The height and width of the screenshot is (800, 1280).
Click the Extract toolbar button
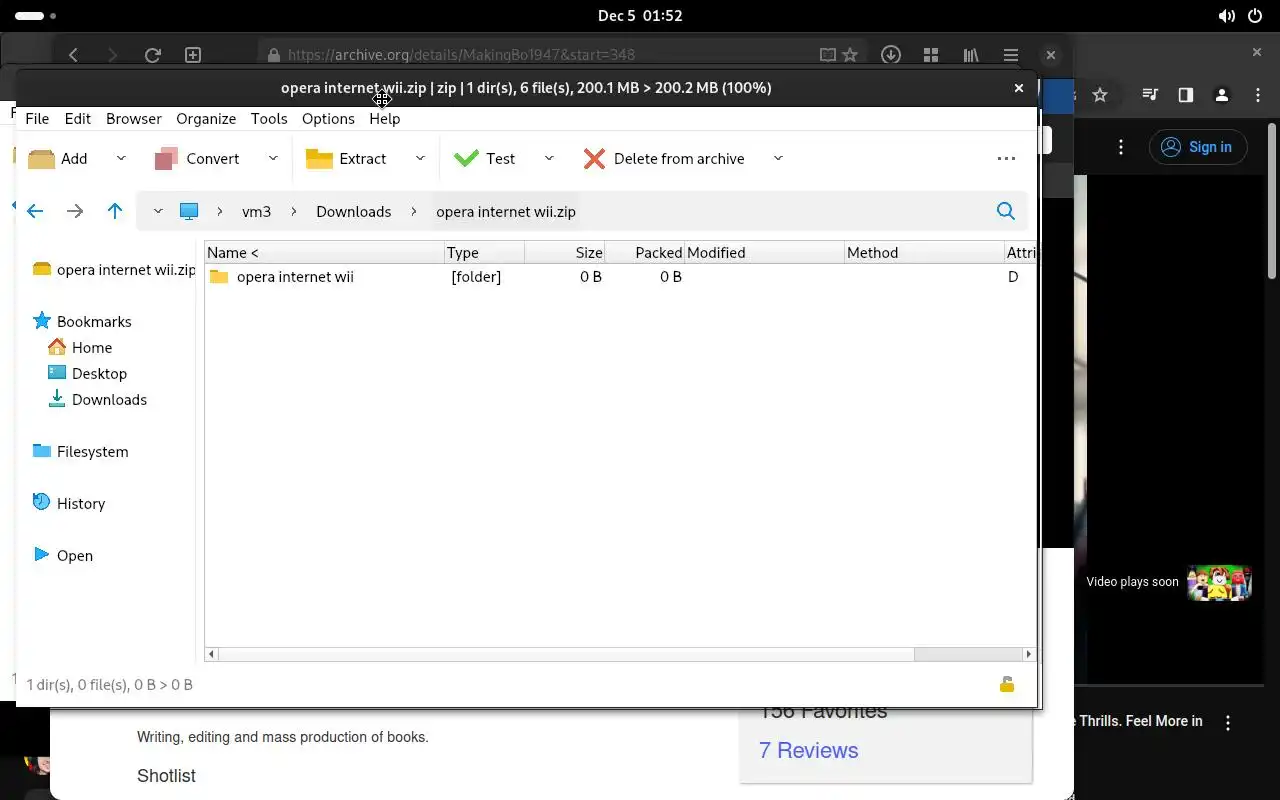point(346,158)
